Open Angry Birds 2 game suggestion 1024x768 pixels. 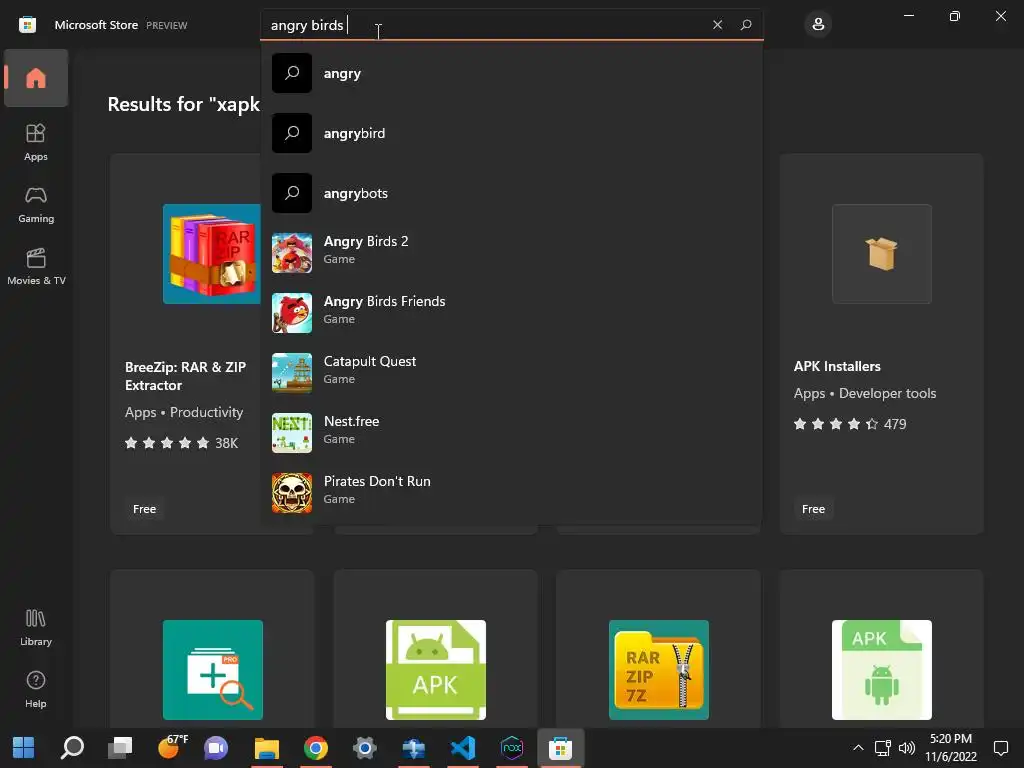(511, 253)
